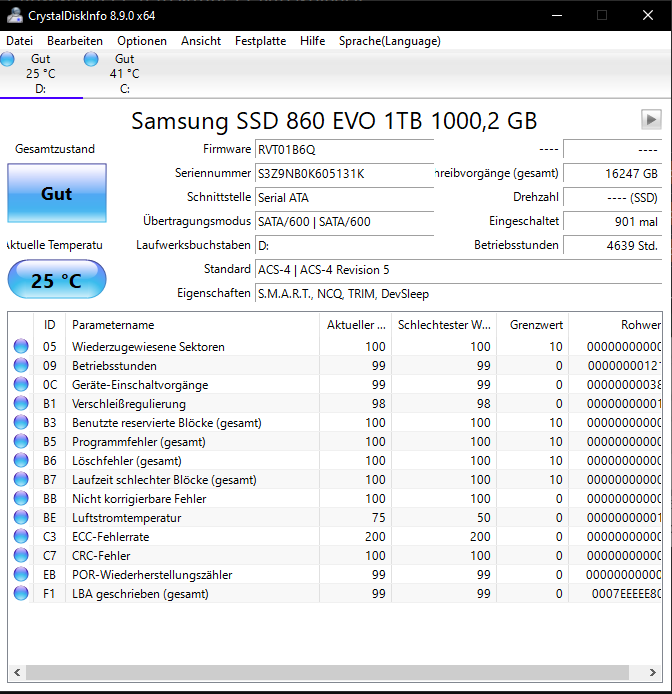Image resolution: width=672 pixels, height=694 pixels.
Task: Click scroll right arrow of horizontal scrollbar
Action: [653, 672]
